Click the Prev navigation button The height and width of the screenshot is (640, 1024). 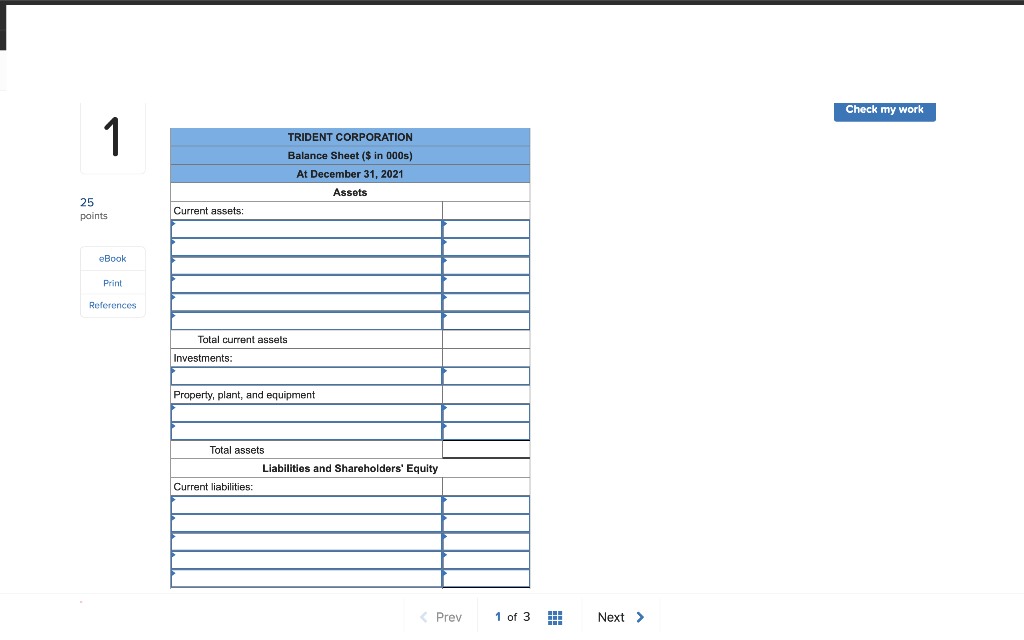(x=446, y=617)
